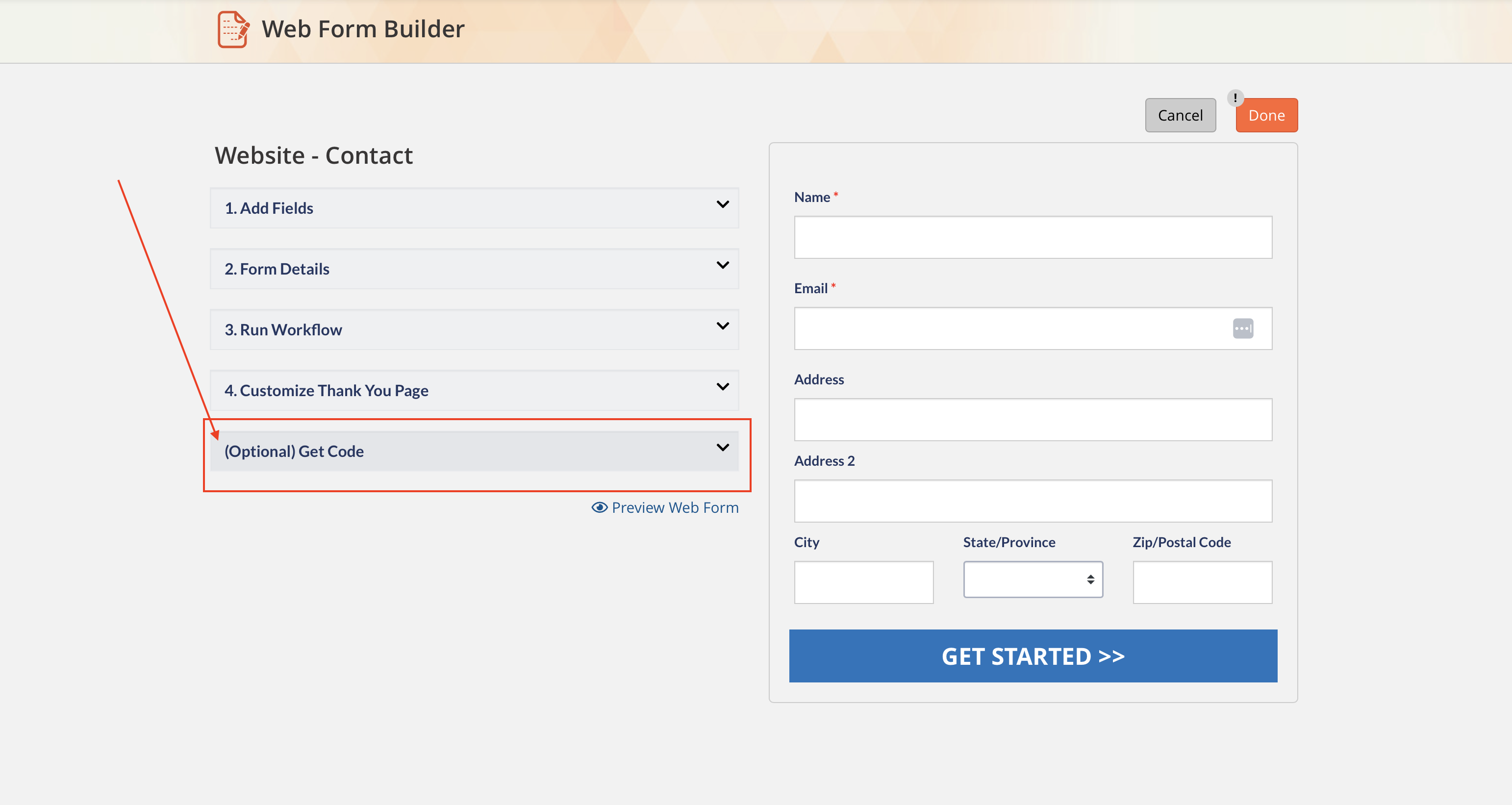The width and height of the screenshot is (1512, 805).
Task: Open the State/Province dropdown
Action: tap(1033, 579)
